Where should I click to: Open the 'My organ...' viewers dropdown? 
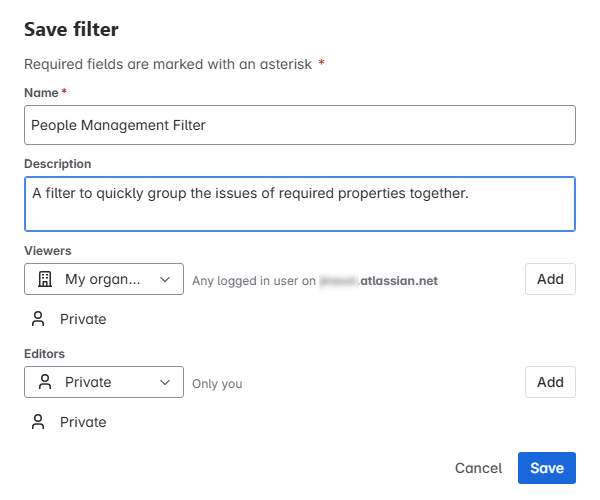click(104, 280)
